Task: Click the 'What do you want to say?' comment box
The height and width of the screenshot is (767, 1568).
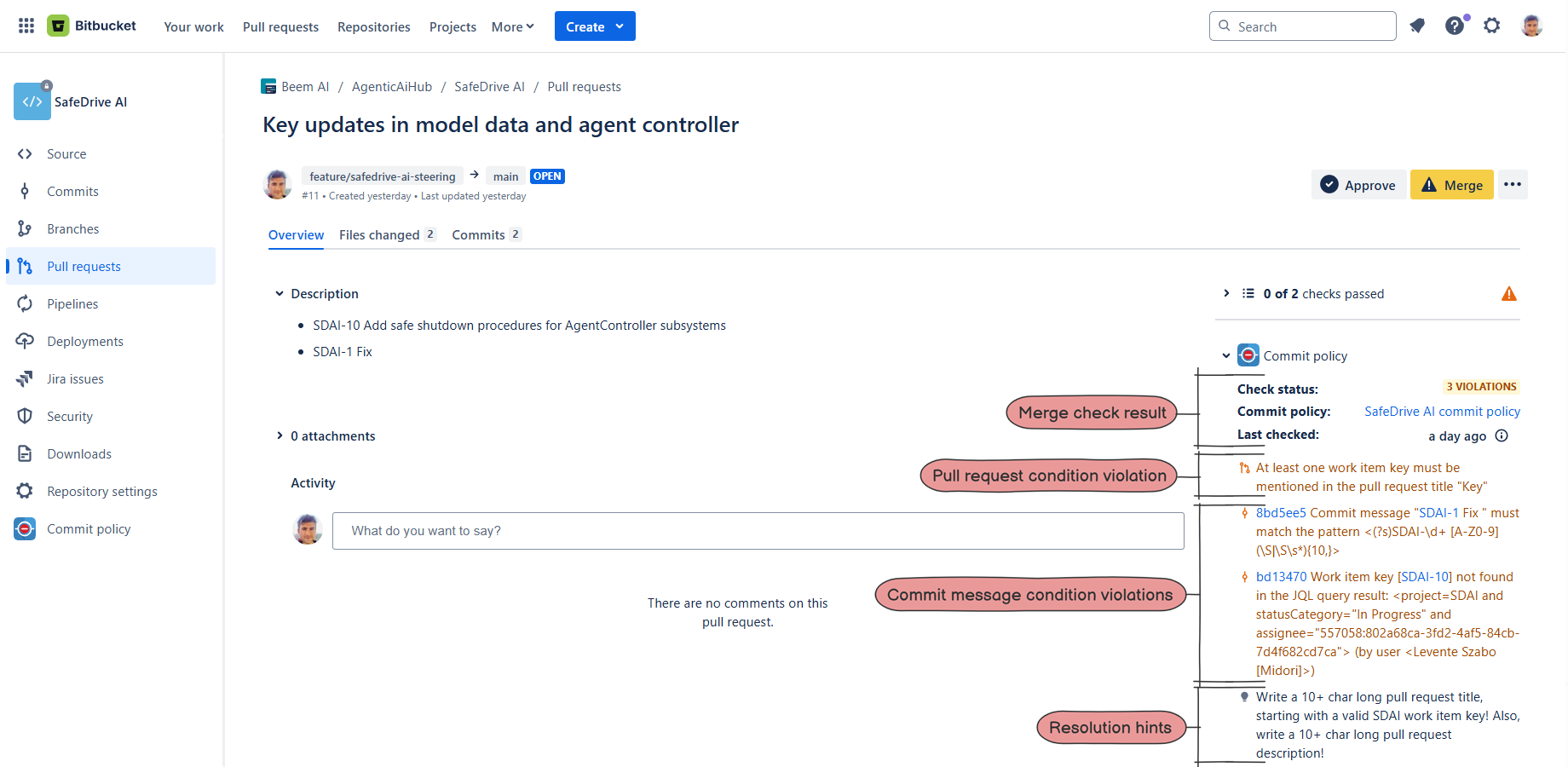Action: tap(758, 531)
